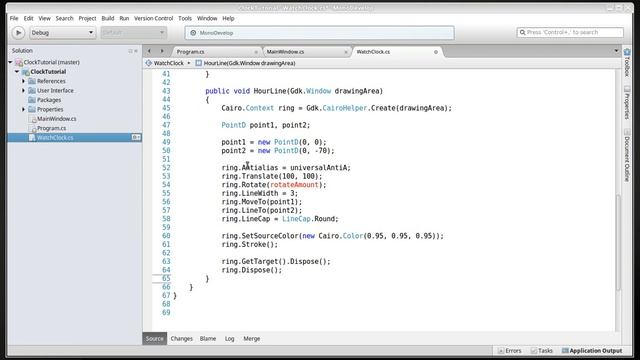Open the Tasks pad
The height and width of the screenshot is (360, 640).
point(541,351)
